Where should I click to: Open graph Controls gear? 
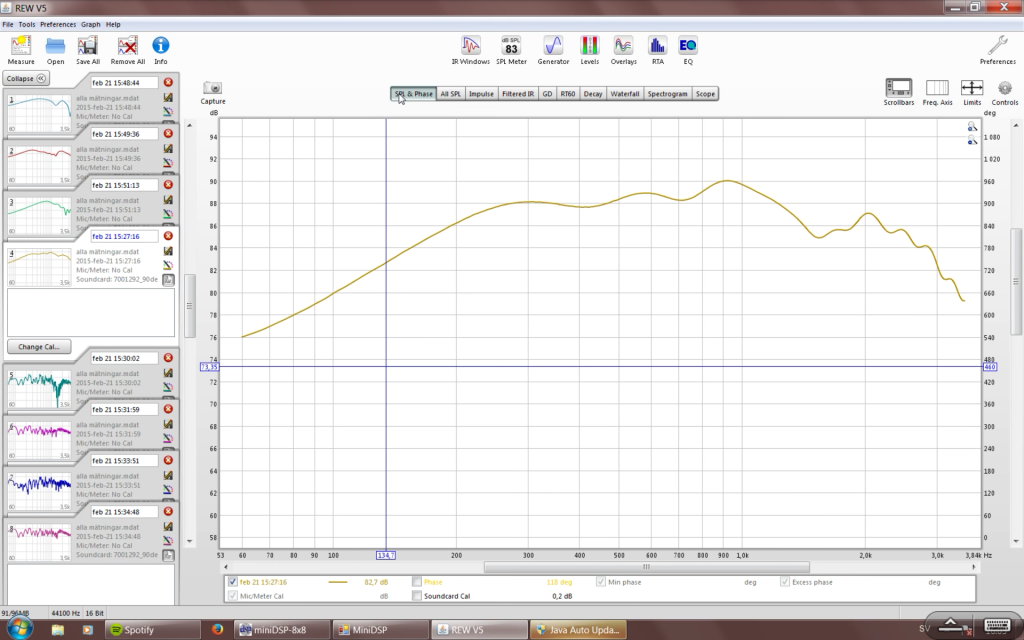pyautogui.click(x=1004, y=91)
